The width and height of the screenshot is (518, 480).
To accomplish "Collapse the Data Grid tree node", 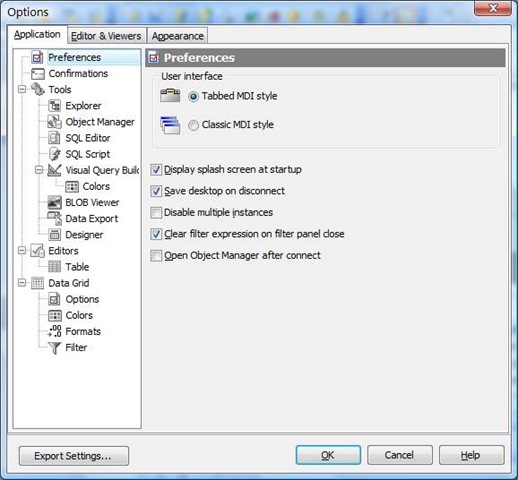I will pos(22,283).
